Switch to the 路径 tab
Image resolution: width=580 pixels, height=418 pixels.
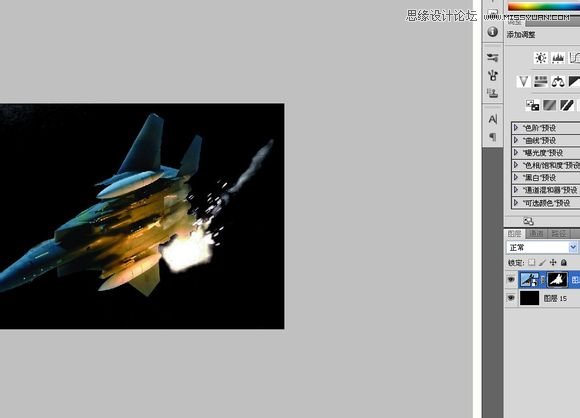point(559,234)
